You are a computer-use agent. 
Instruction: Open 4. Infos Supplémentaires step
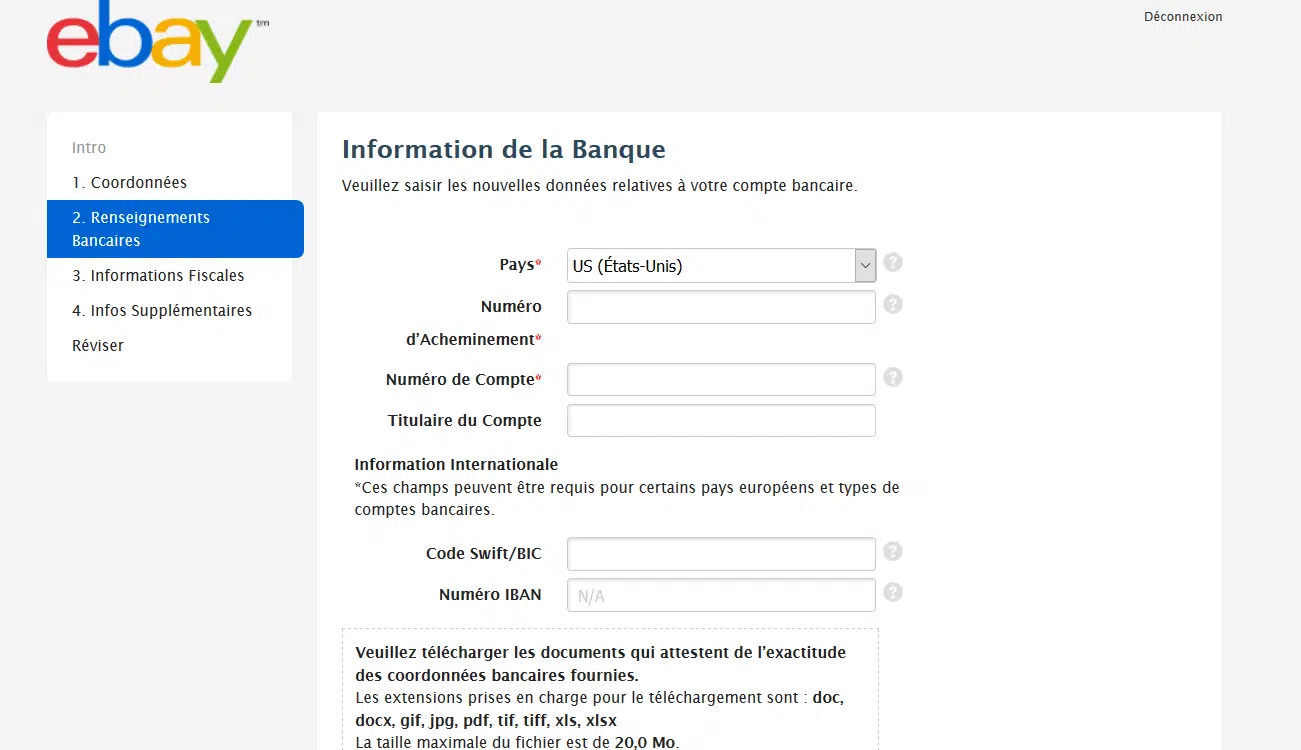162,311
